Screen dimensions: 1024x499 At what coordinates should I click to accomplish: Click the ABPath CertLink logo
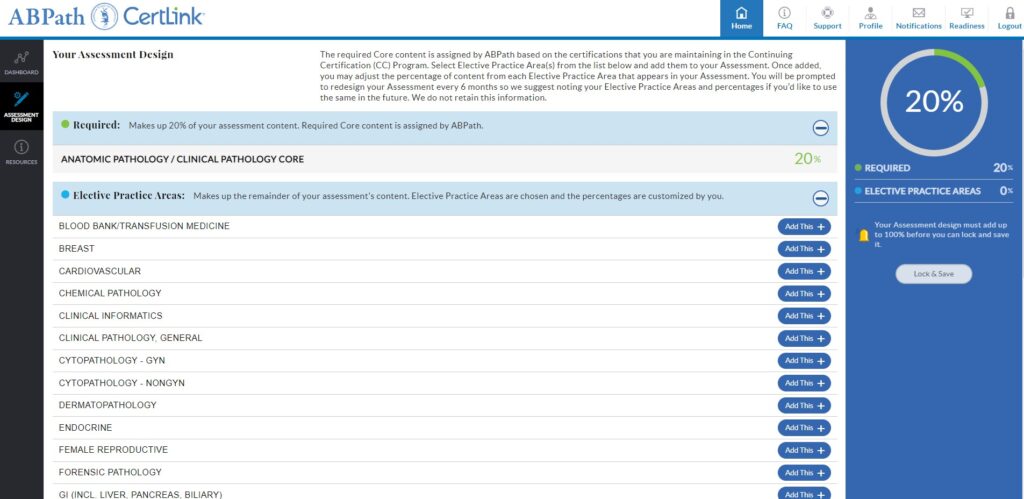point(106,17)
